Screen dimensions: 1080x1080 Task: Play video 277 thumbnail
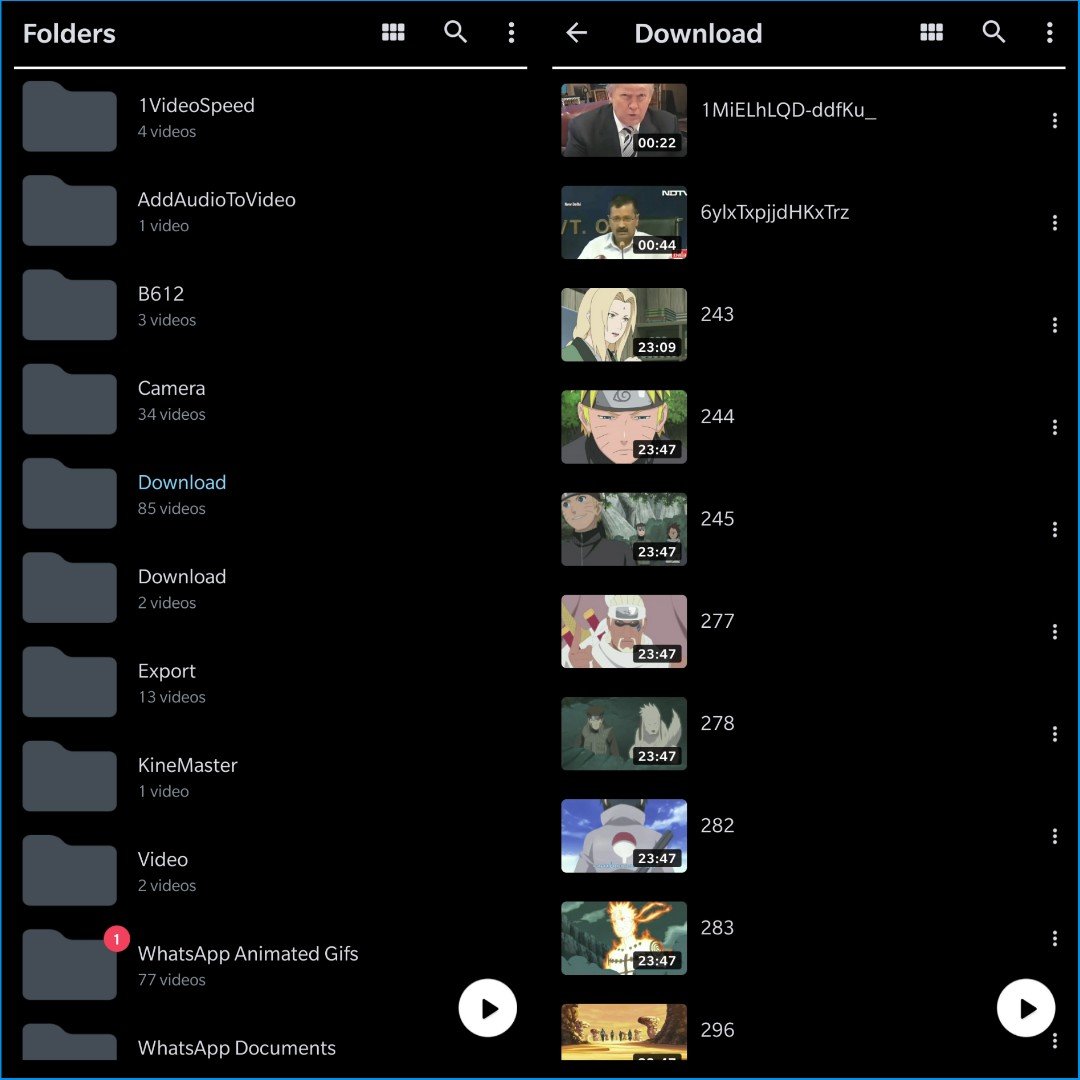click(x=624, y=632)
